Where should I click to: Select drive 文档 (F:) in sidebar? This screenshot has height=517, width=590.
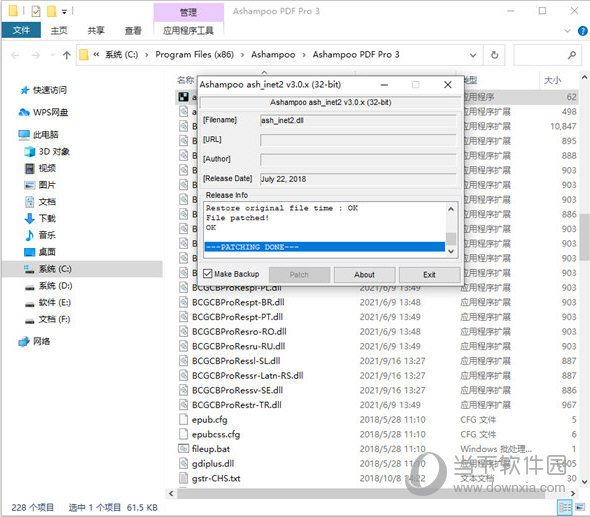(x=55, y=319)
